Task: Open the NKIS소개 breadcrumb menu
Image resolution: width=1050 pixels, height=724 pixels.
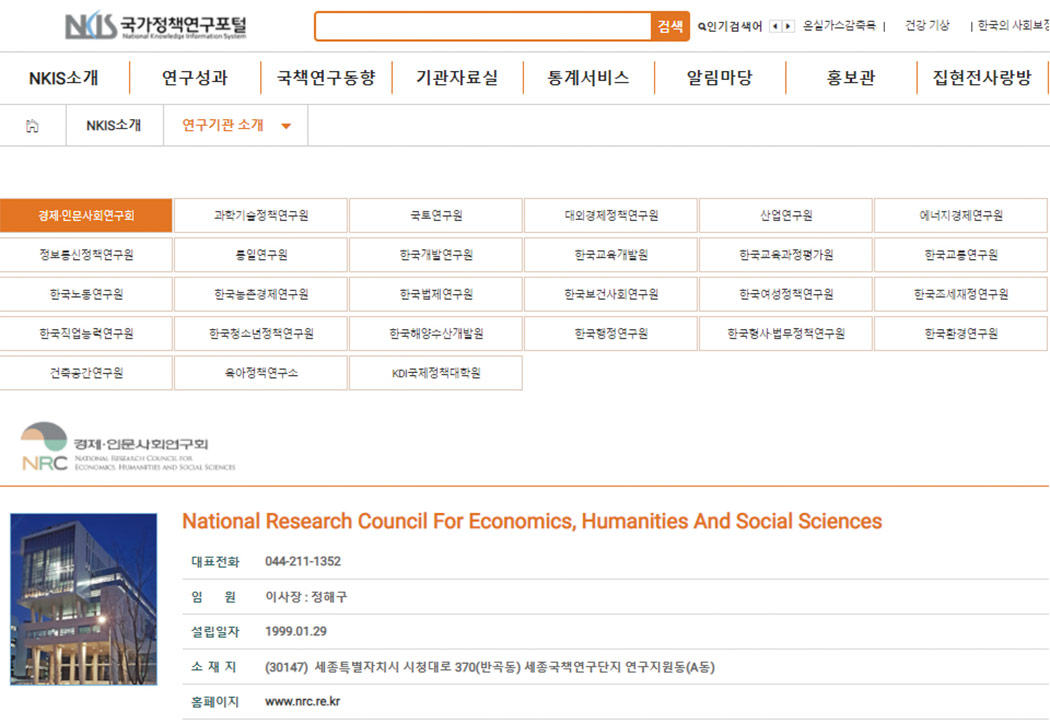Action: 114,125
